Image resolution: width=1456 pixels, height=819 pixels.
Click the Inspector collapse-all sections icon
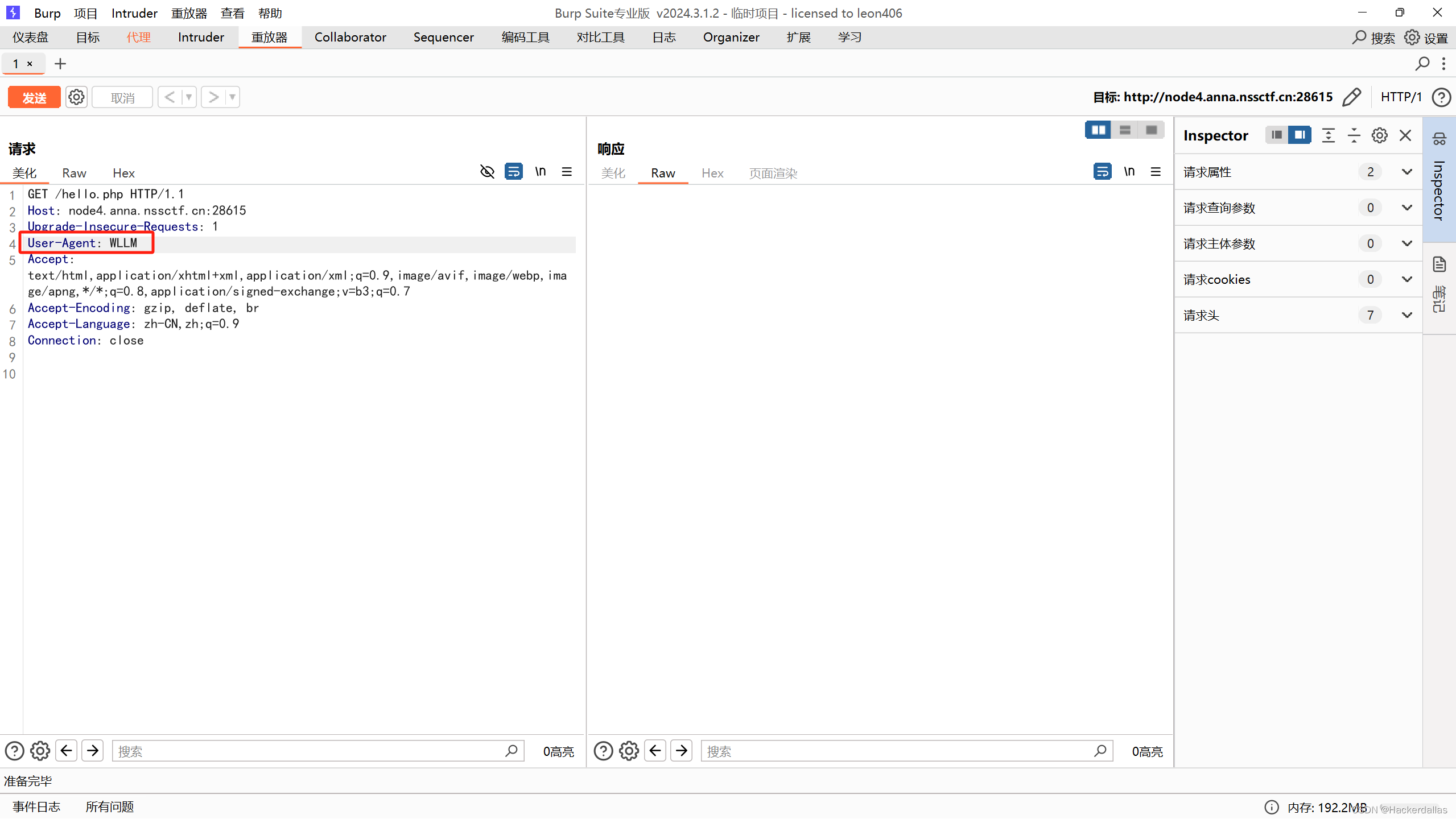click(1354, 135)
